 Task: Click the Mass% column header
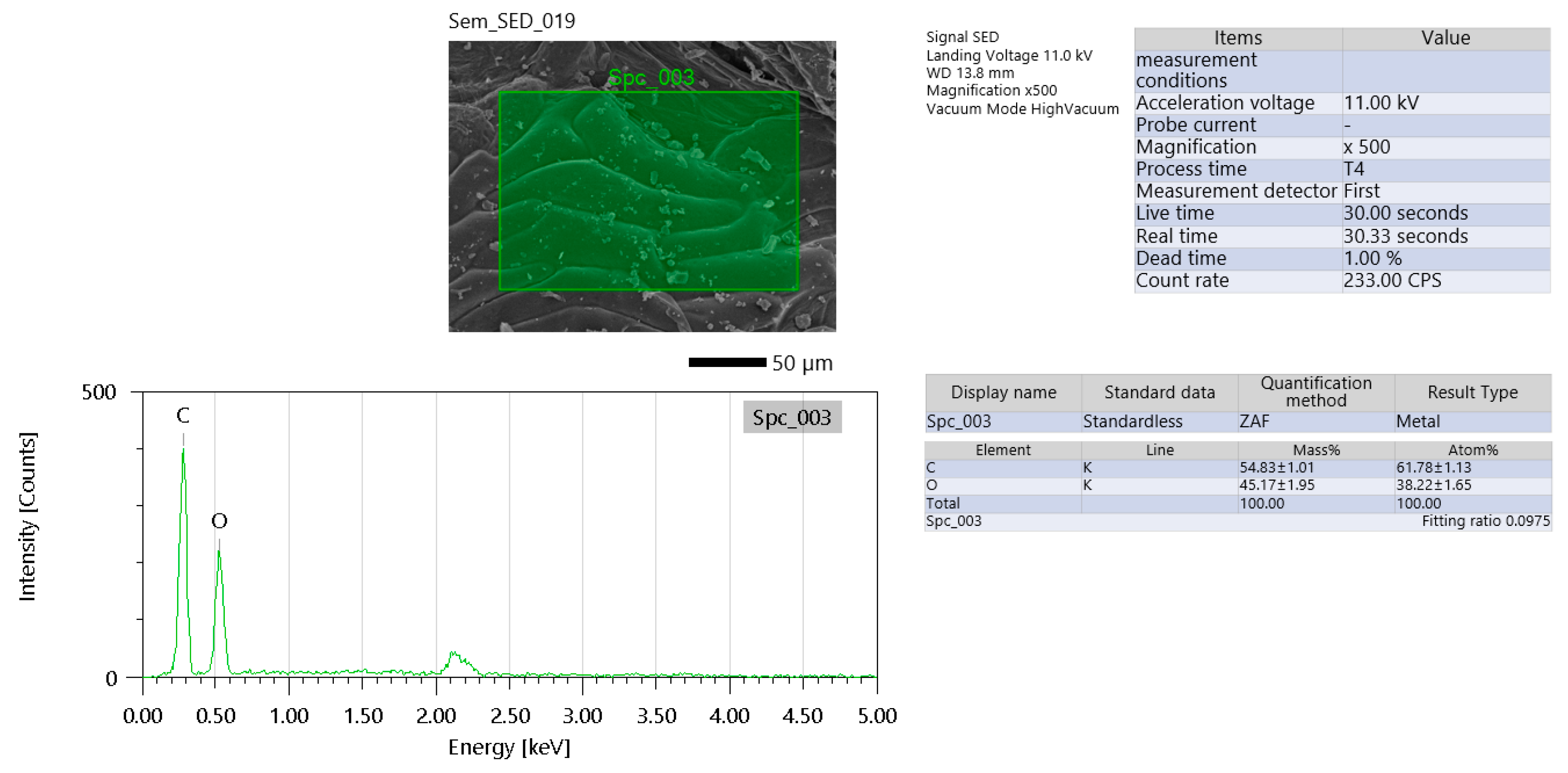click(1316, 451)
